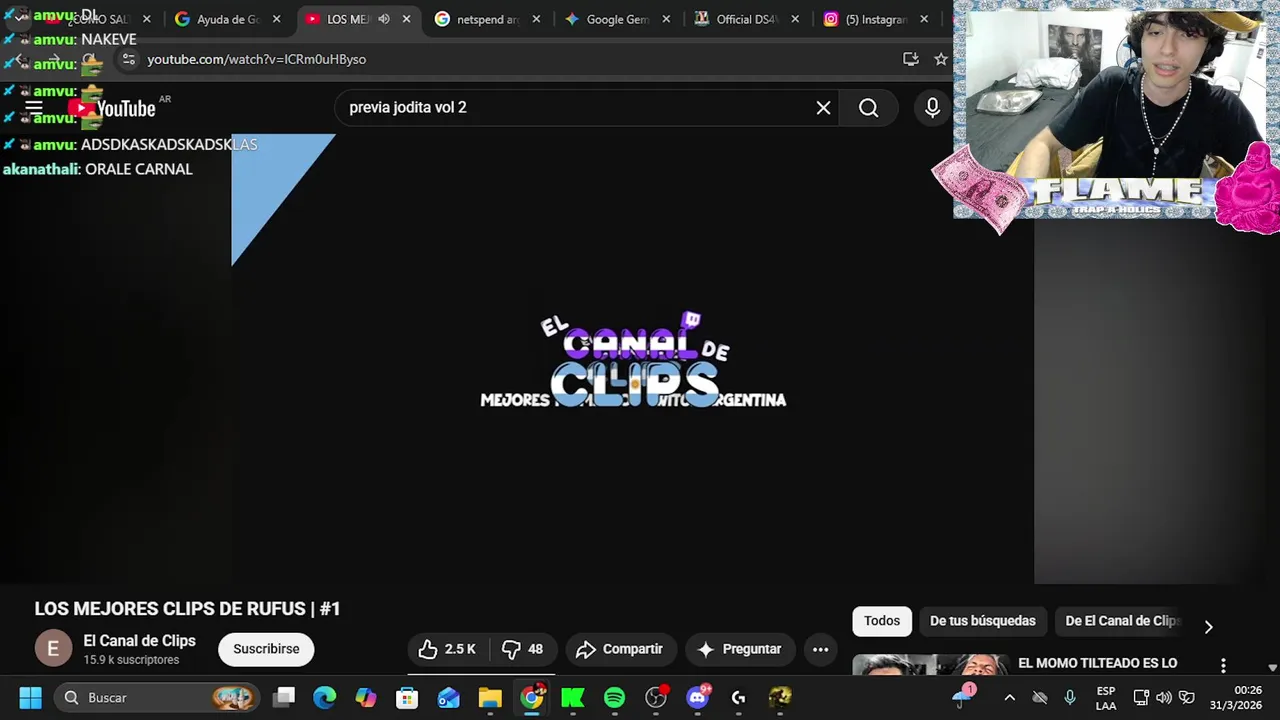
Task: Open the install-app icon in the address bar
Action: tap(910, 59)
